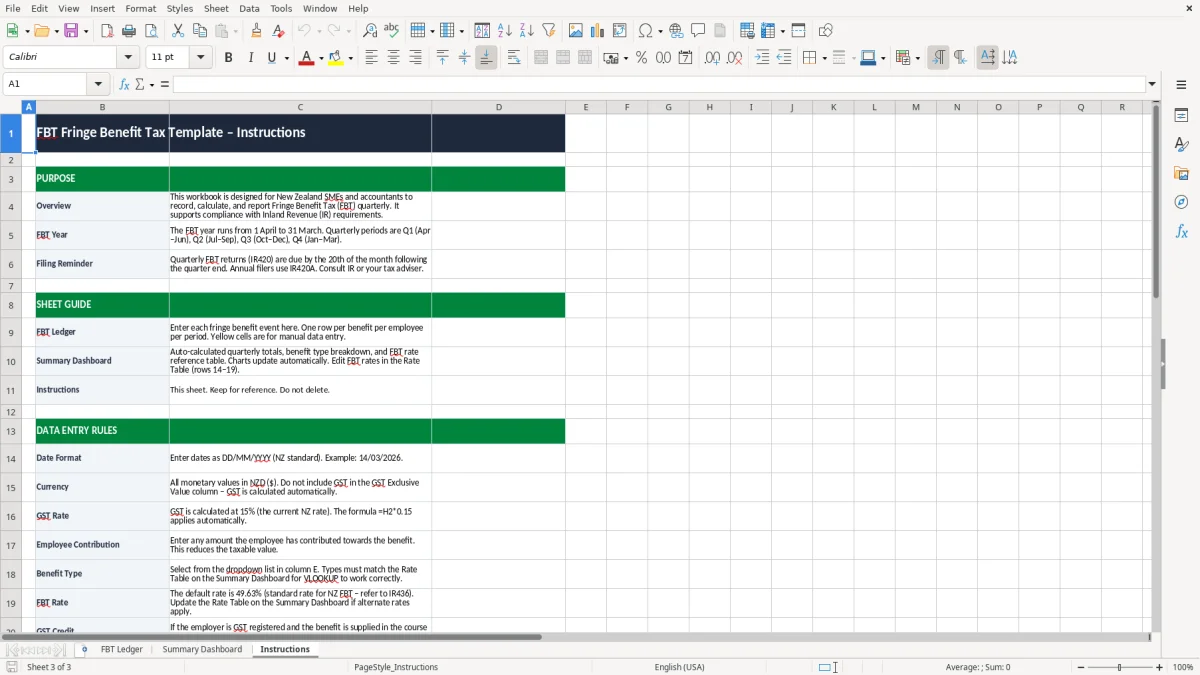
Task: Open font size dropdown
Action: [x=201, y=58]
